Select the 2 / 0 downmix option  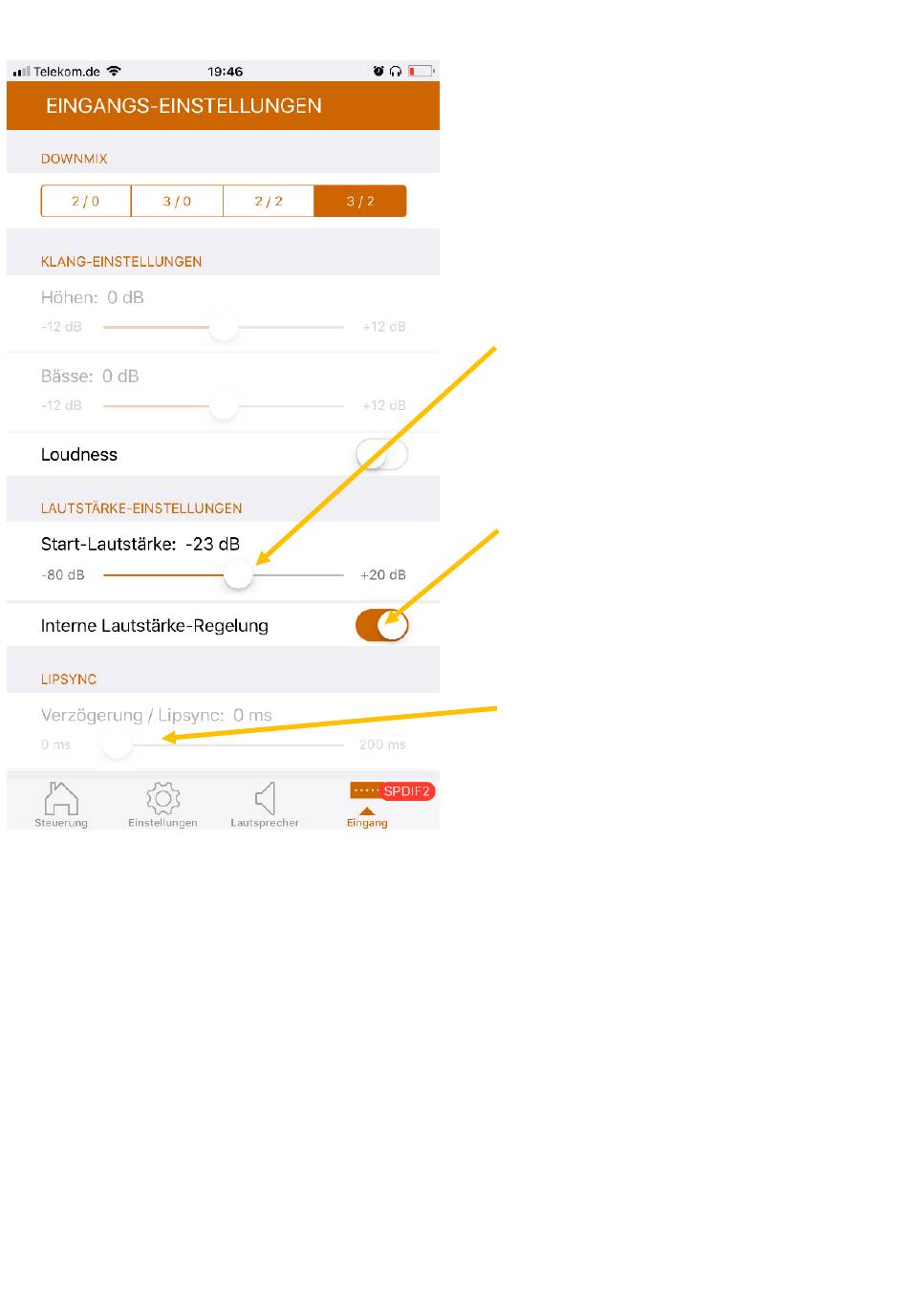point(86,201)
